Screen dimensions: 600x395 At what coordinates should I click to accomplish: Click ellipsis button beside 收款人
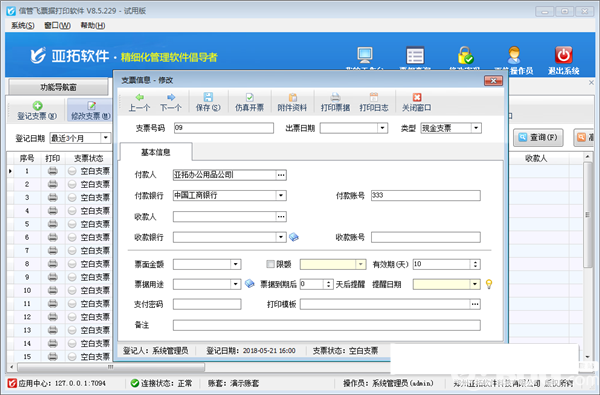281,217
